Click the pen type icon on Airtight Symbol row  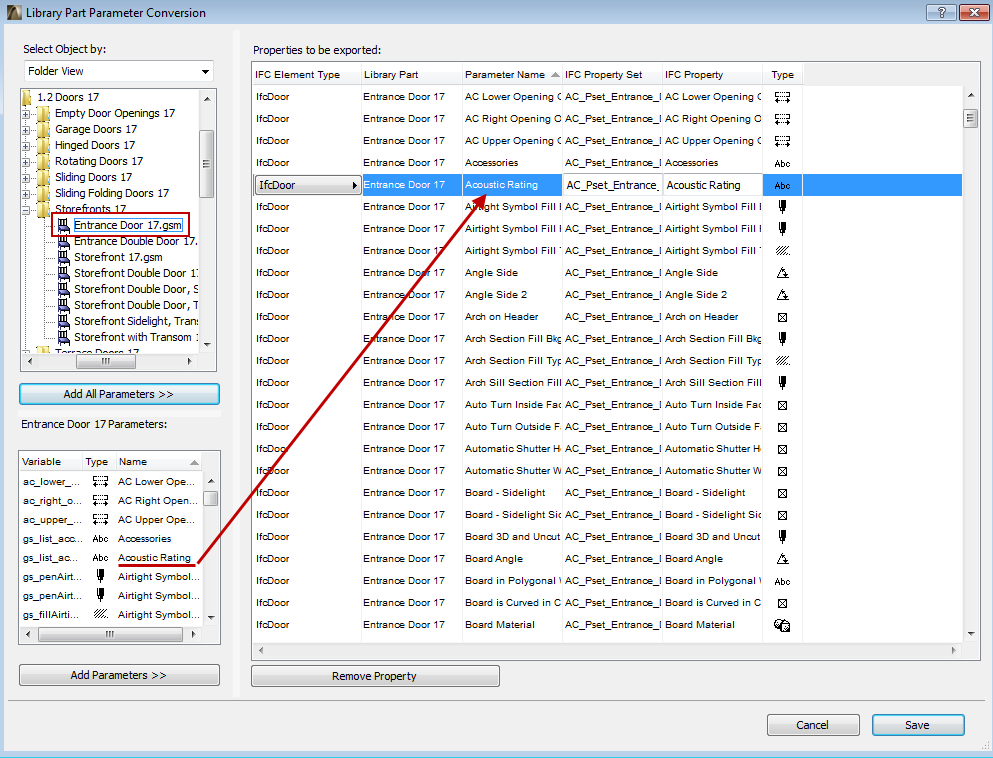[781, 207]
